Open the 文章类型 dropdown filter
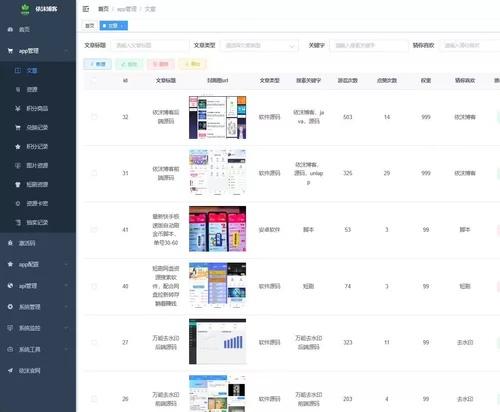This screenshot has height=412, width=500. click(259, 45)
